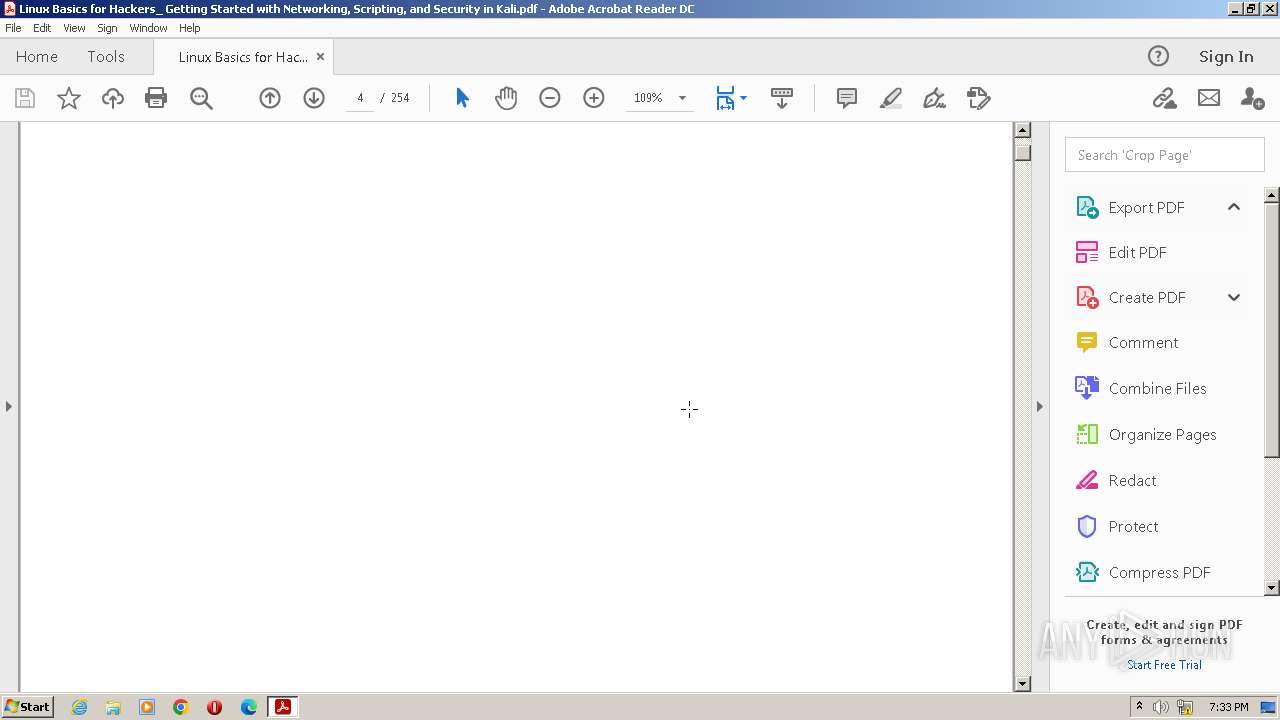Collapse the right tools pane arrow
The width and height of the screenshot is (1280, 720).
pyautogui.click(x=1039, y=406)
